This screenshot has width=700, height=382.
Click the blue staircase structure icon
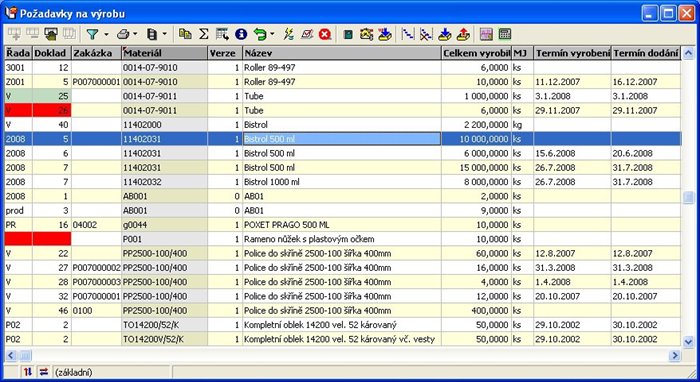(408, 34)
